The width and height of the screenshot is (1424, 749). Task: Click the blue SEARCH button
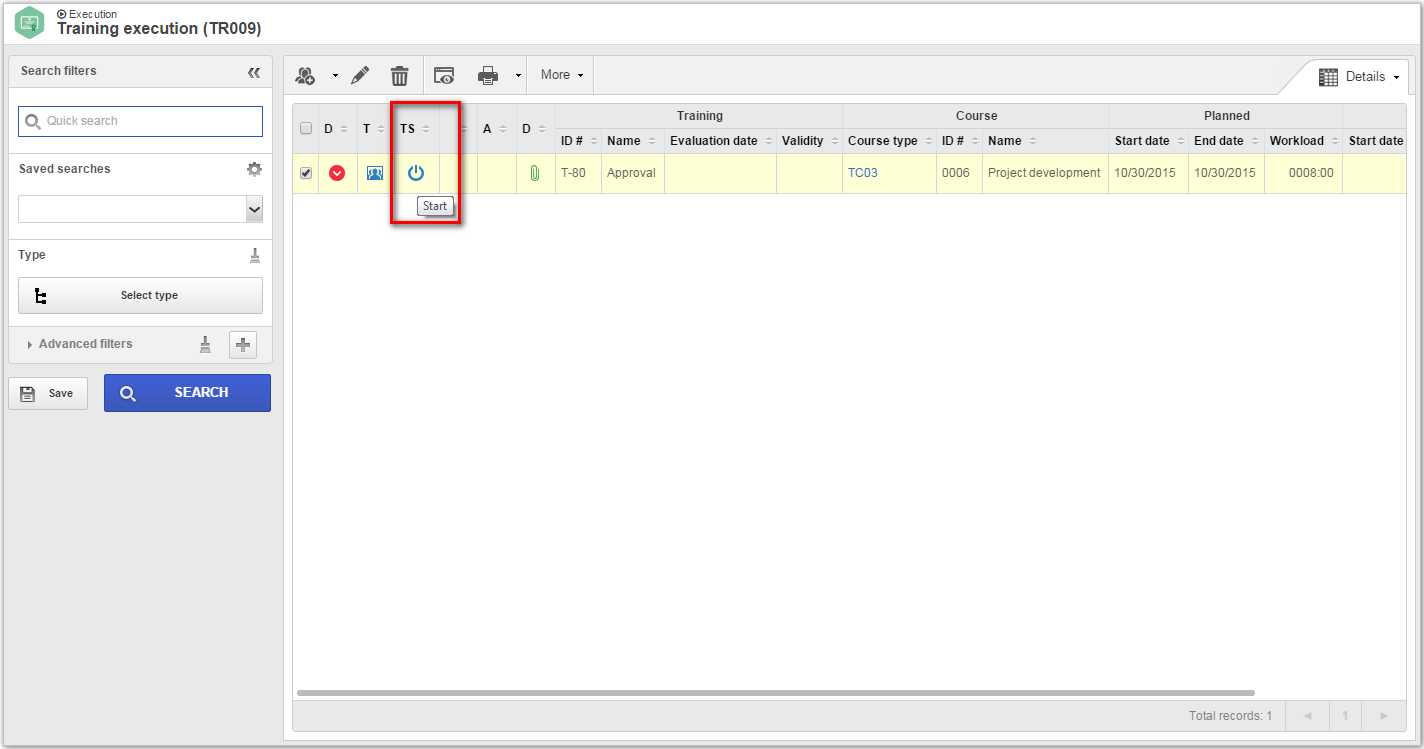click(x=187, y=393)
